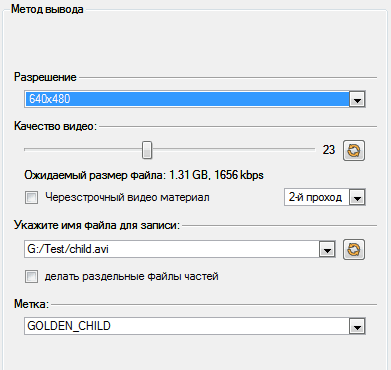Screen dimensions: 391x370
Task: Select the highlighted 640x480 resolution field
Action: [x=187, y=99]
